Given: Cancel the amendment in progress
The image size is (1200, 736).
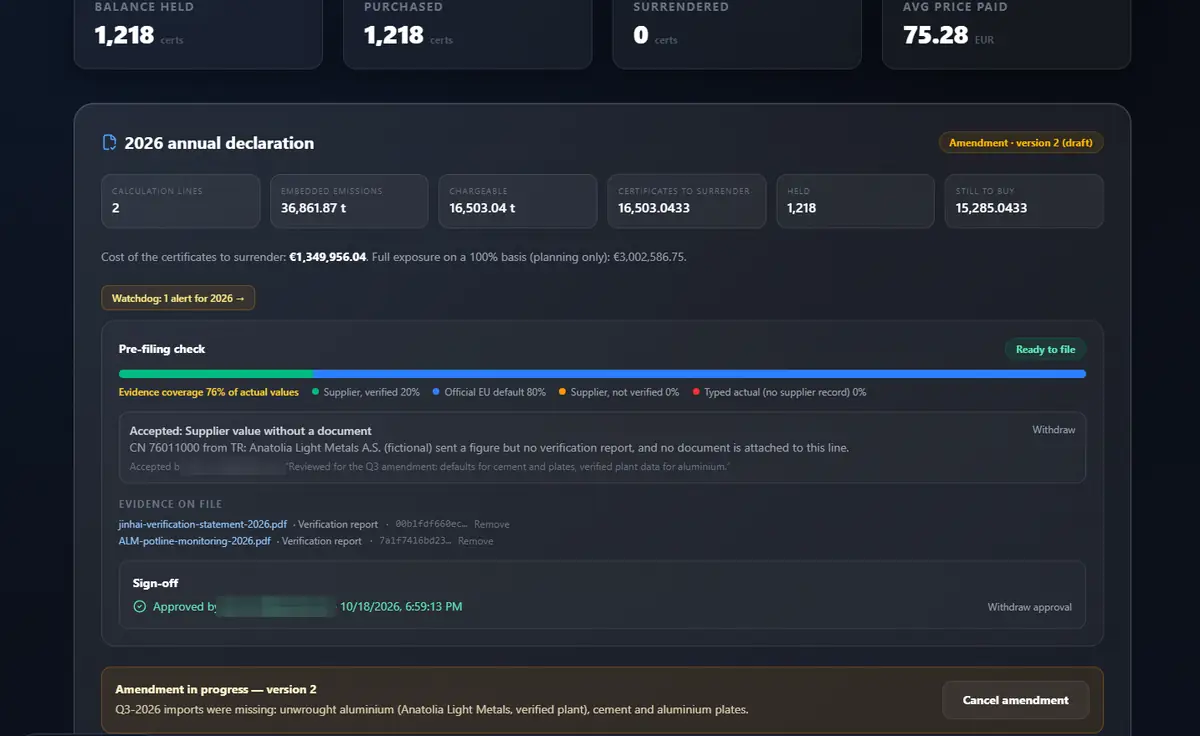Looking at the screenshot, I should click(x=1015, y=700).
